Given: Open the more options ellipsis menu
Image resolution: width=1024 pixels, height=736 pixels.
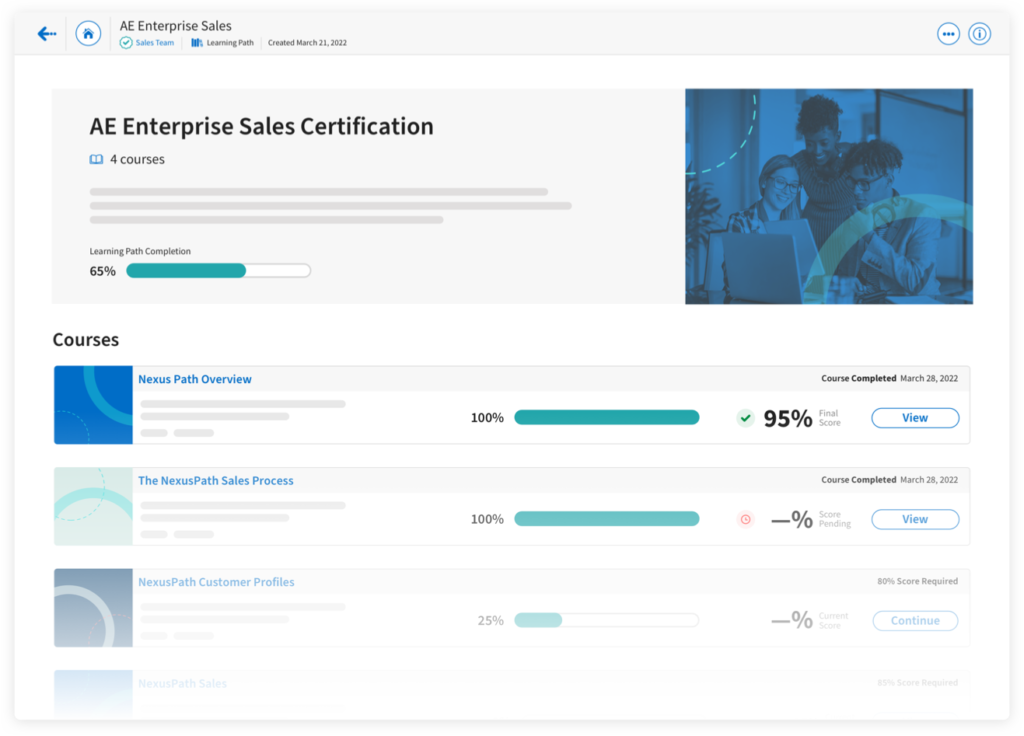Looking at the screenshot, I should tap(948, 34).
